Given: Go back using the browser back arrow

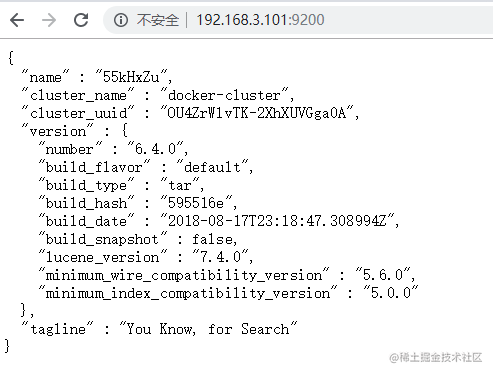Looking at the screenshot, I should tap(17, 20).
